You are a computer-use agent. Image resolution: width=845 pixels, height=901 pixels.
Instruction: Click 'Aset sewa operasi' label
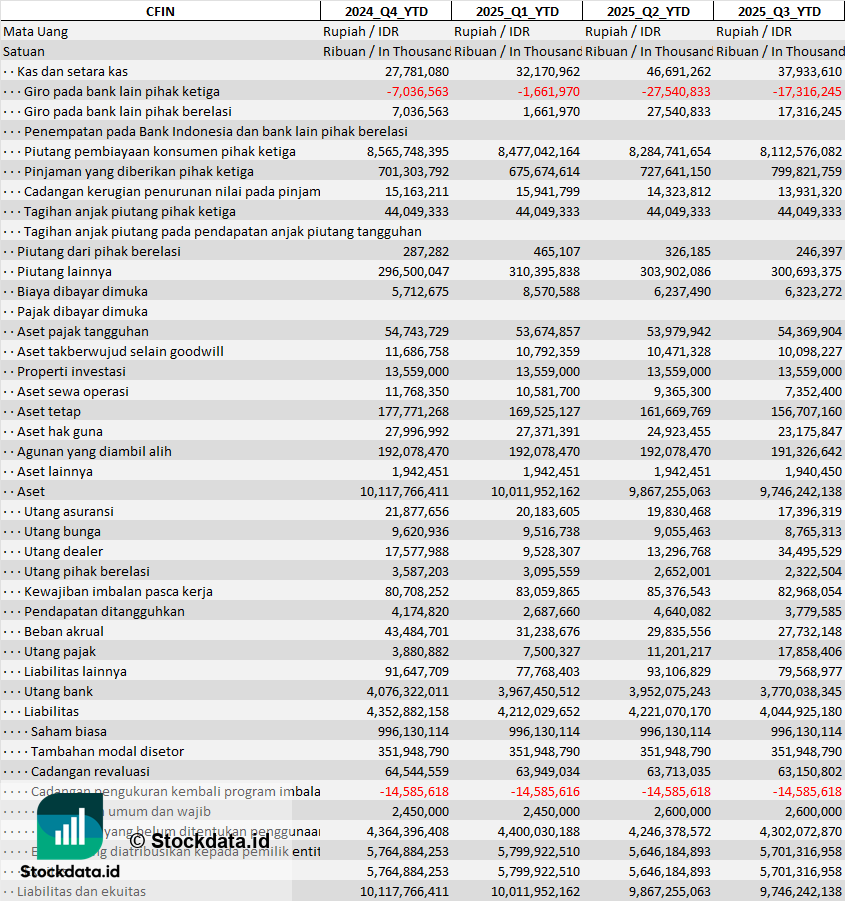point(73,392)
